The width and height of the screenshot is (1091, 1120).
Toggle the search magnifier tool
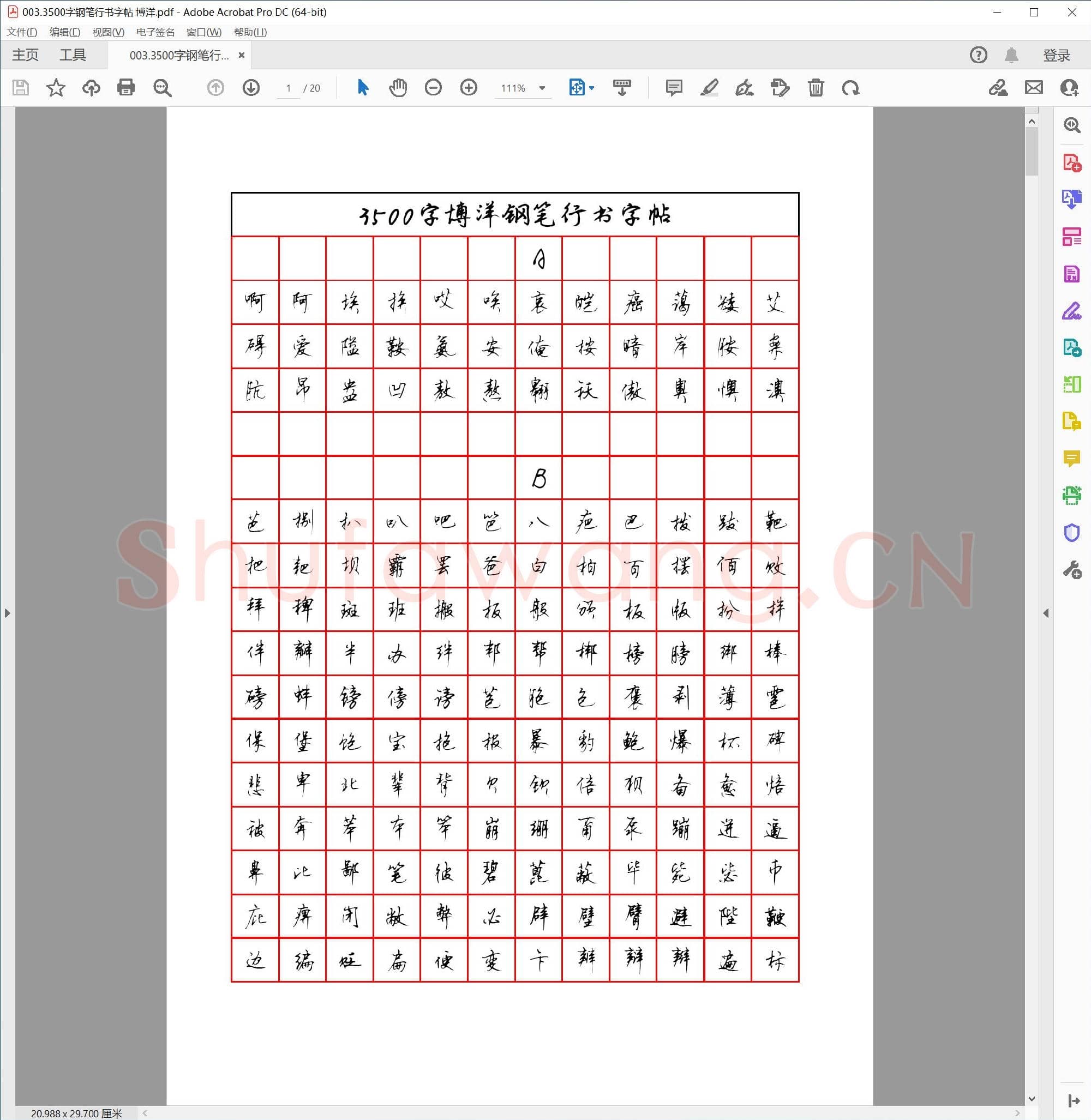pyautogui.click(x=162, y=88)
